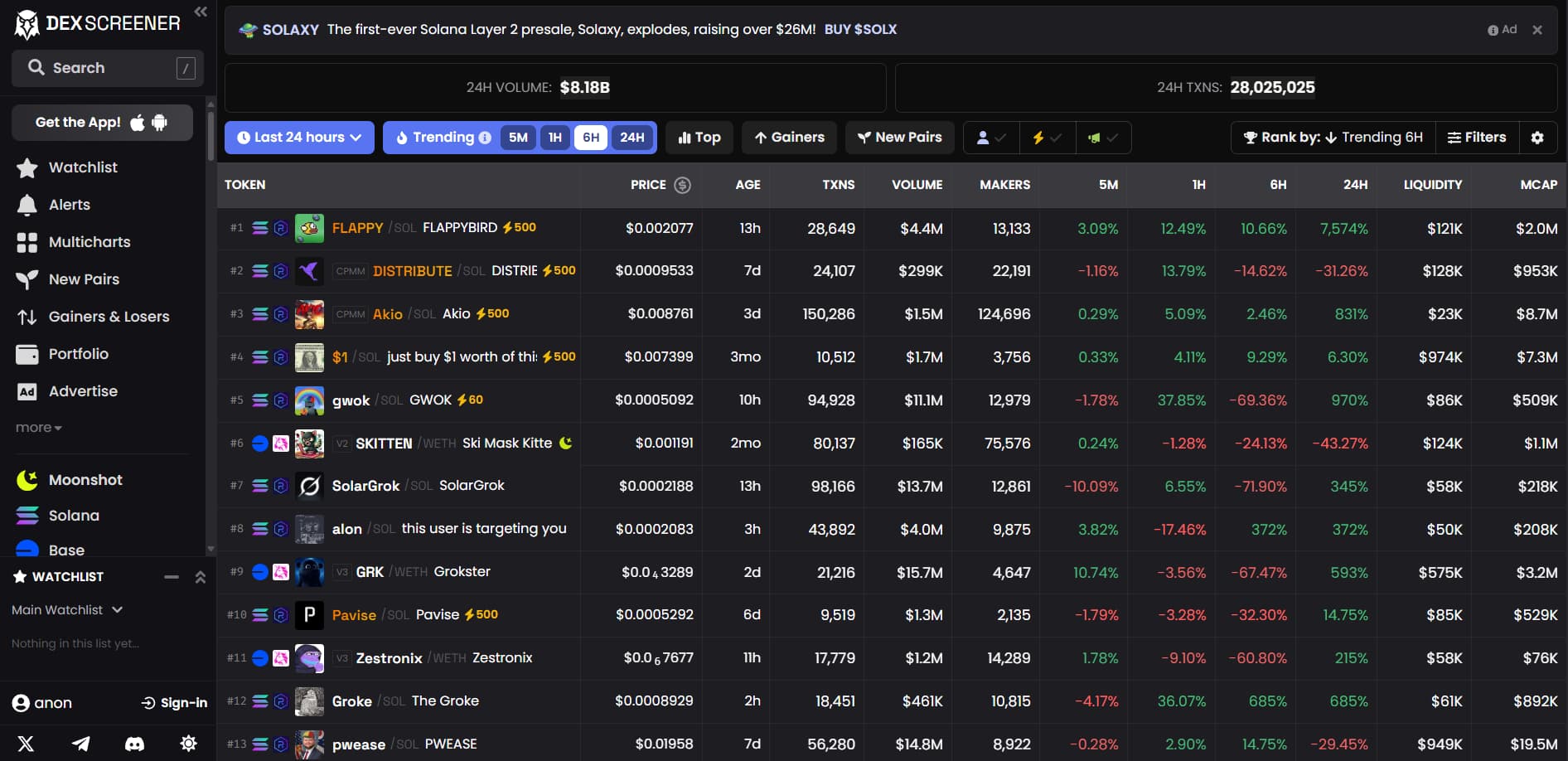Sort by AGE column header
The width and height of the screenshot is (1568, 761).
tap(748, 185)
